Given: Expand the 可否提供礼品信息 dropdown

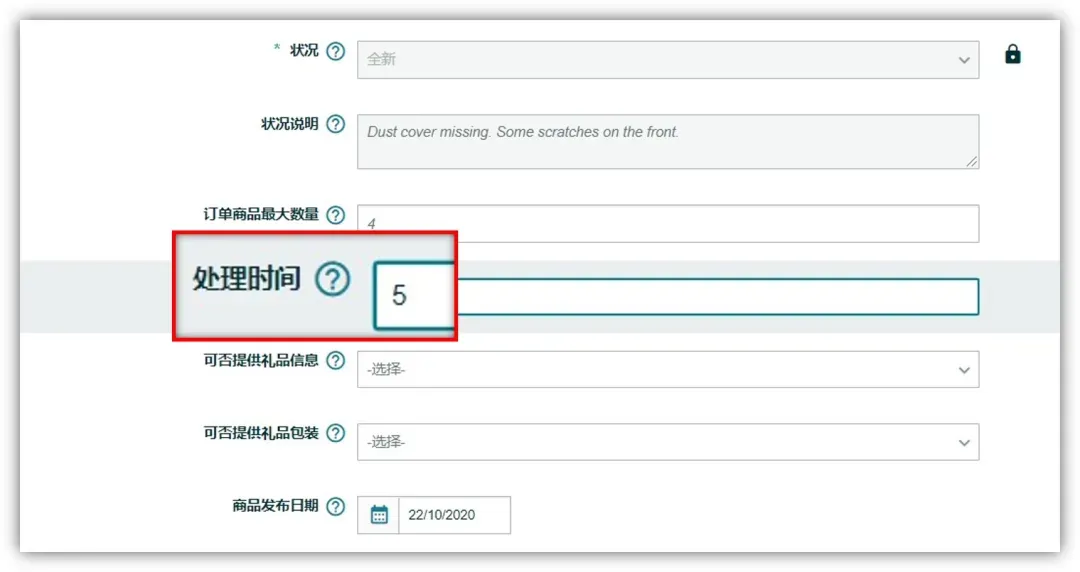Looking at the screenshot, I should coord(668,369).
